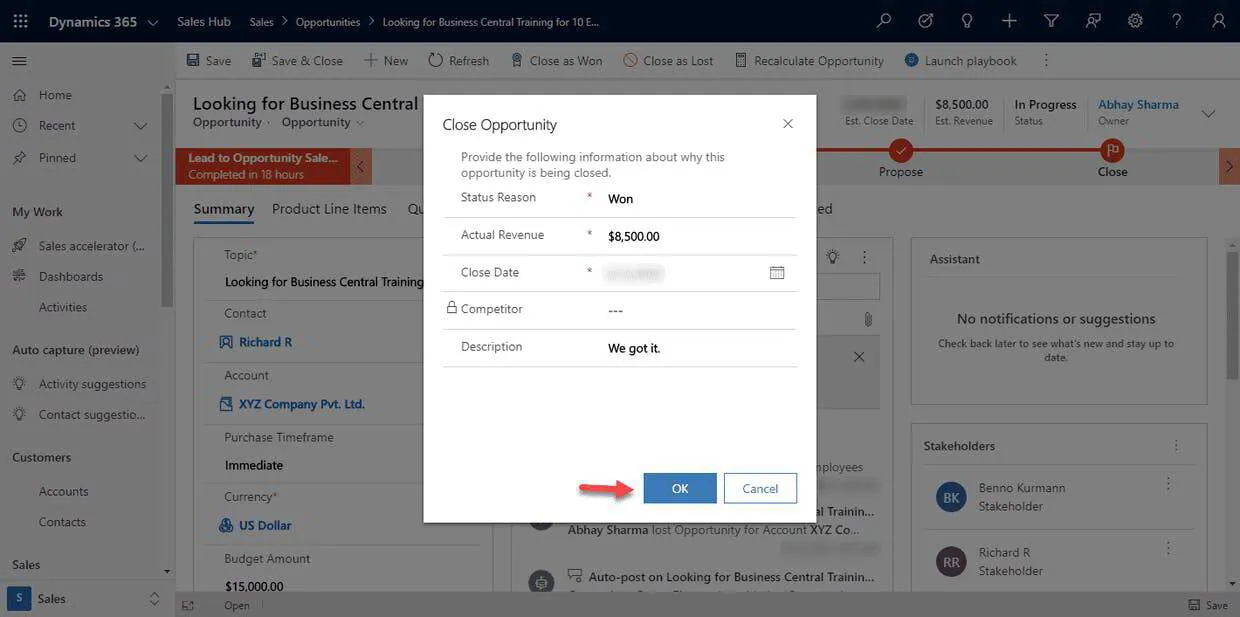Open advanced find funnel icon
This screenshot has width=1240, height=617.
[1051, 21]
